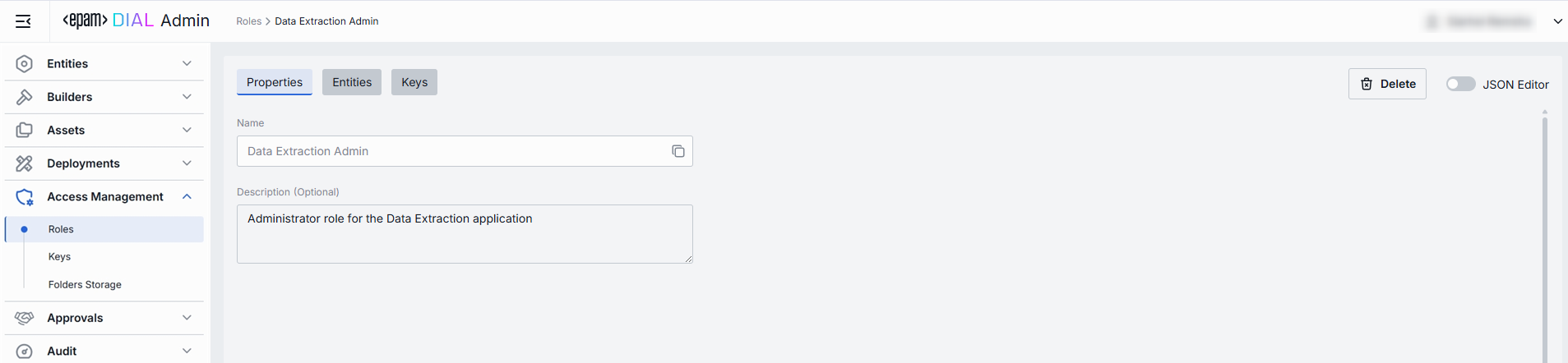Click the Entities sidebar icon
This screenshot has width=1568, height=363.
(25, 64)
